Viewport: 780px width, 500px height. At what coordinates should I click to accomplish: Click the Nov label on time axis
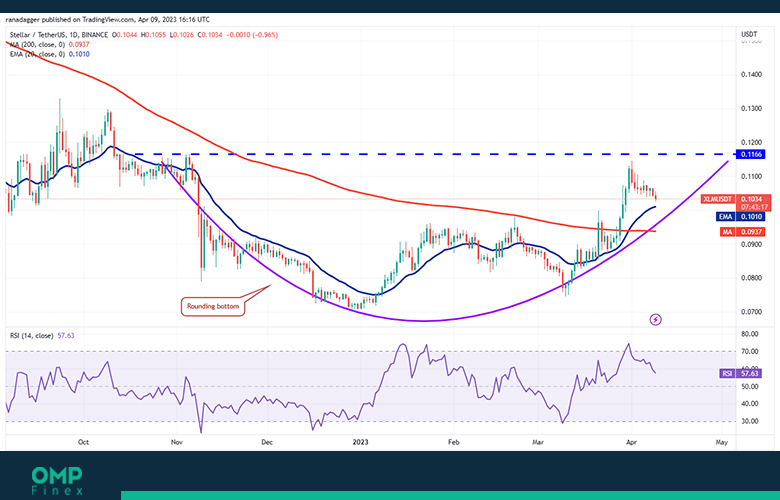tap(176, 442)
